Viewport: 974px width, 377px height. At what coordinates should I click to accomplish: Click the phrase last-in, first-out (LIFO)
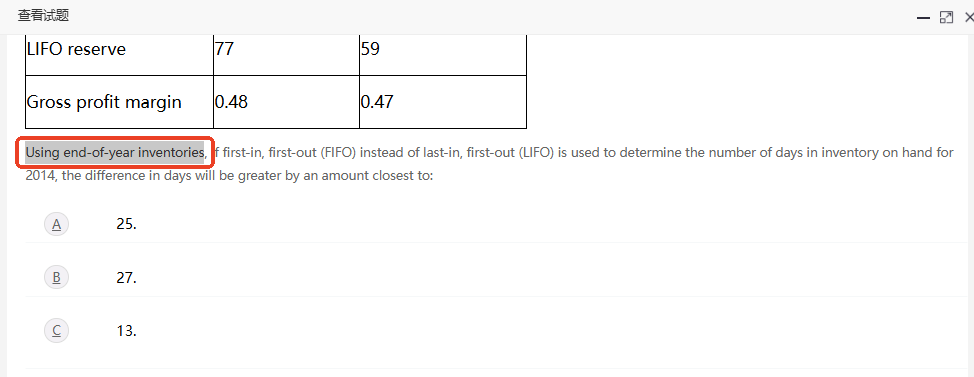click(x=479, y=153)
